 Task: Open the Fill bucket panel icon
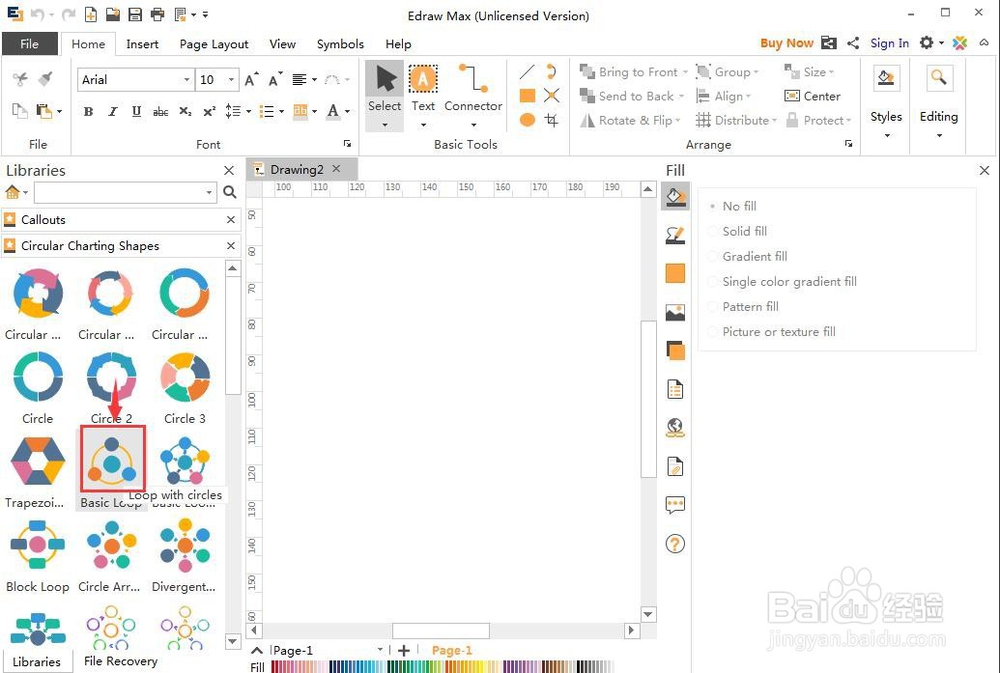(675, 196)
